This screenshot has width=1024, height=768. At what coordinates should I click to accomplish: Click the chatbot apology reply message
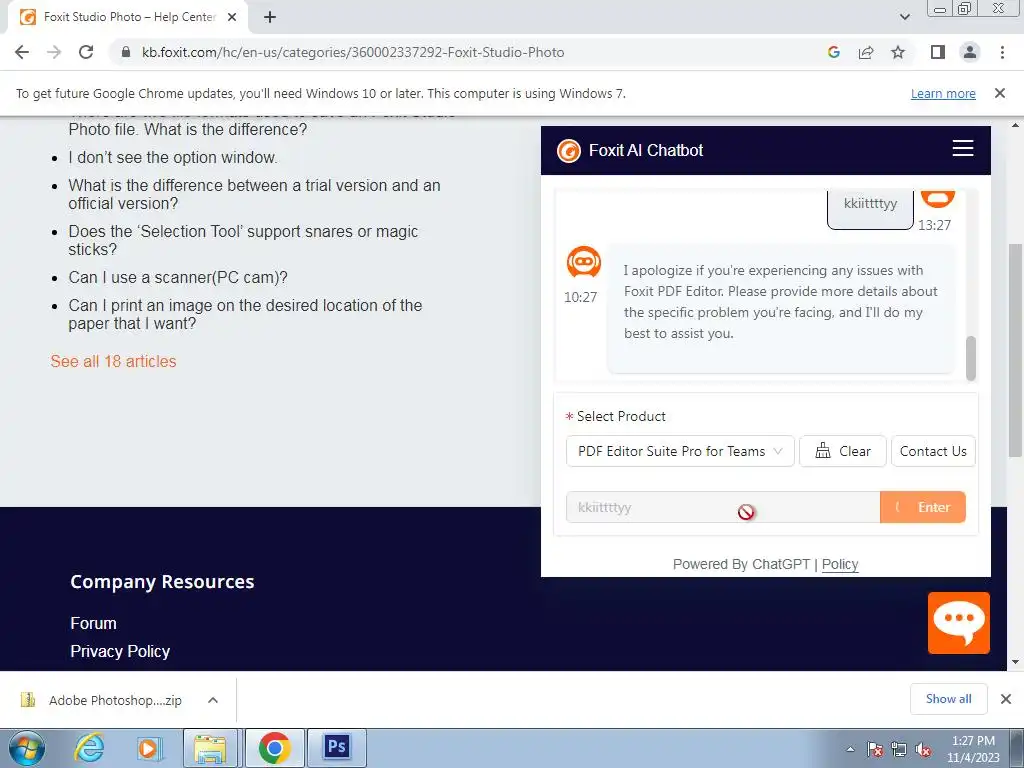[780, 308]
